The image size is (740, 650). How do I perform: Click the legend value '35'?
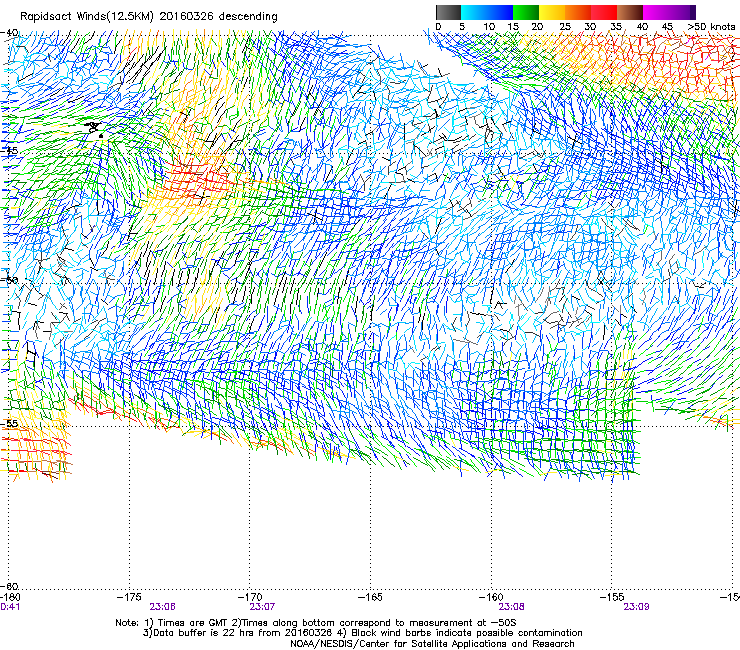pyautogui.click(x=616, y=27)
